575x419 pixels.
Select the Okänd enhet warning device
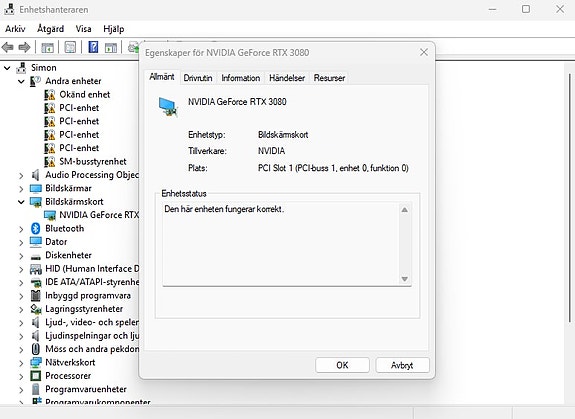84,95
